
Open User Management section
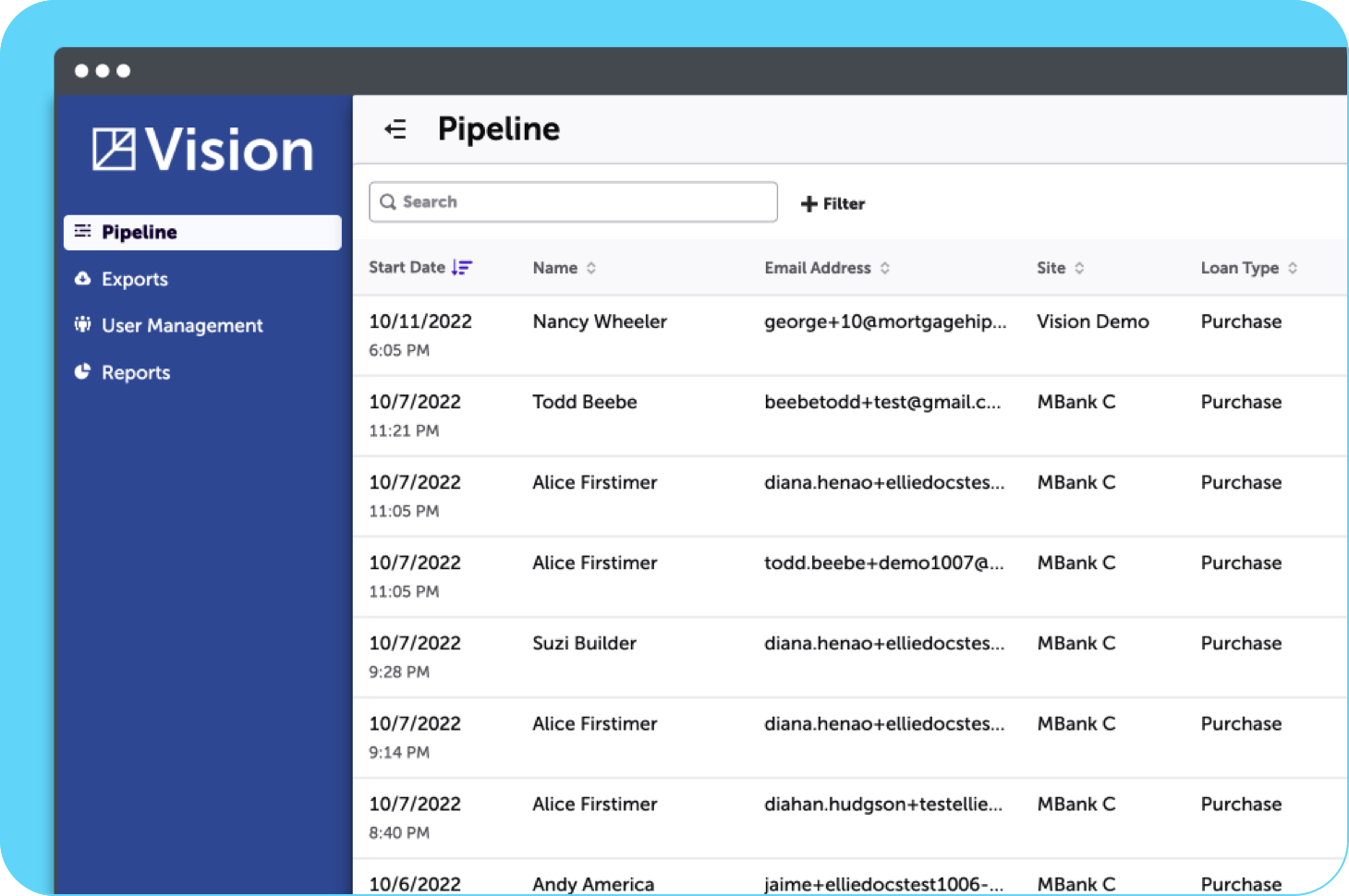click(x=182, y=325)
